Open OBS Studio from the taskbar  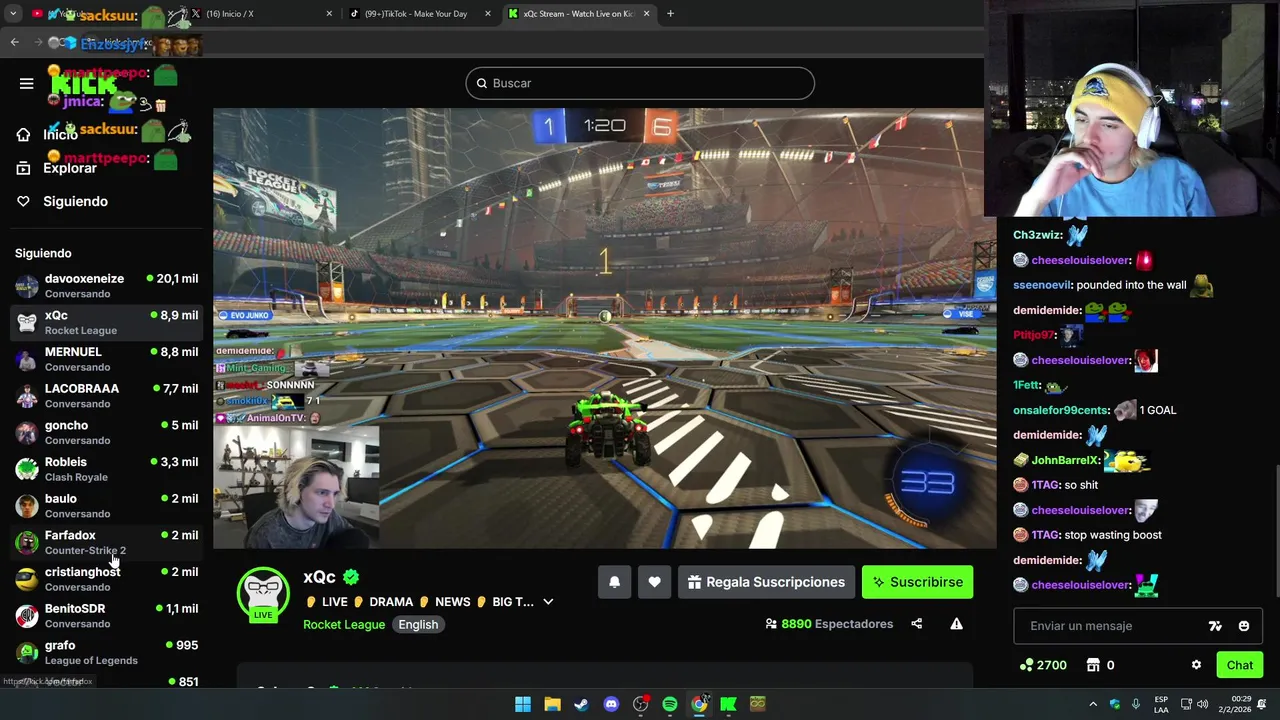pyautogui.click(x=641, y=704)
